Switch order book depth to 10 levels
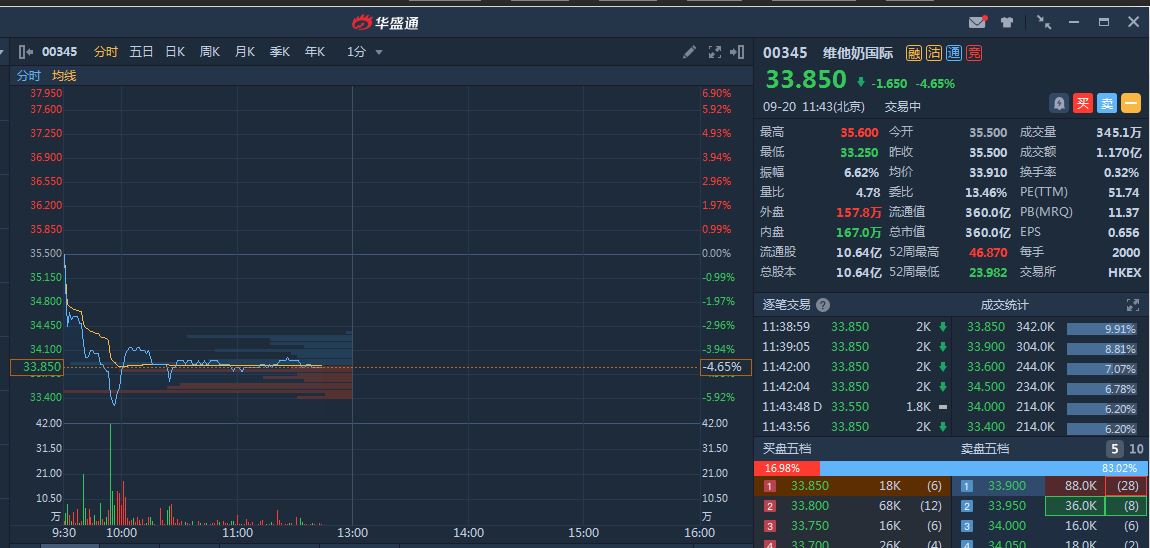This screenshot has width=1150, height=548. (x=1136, y=449)
